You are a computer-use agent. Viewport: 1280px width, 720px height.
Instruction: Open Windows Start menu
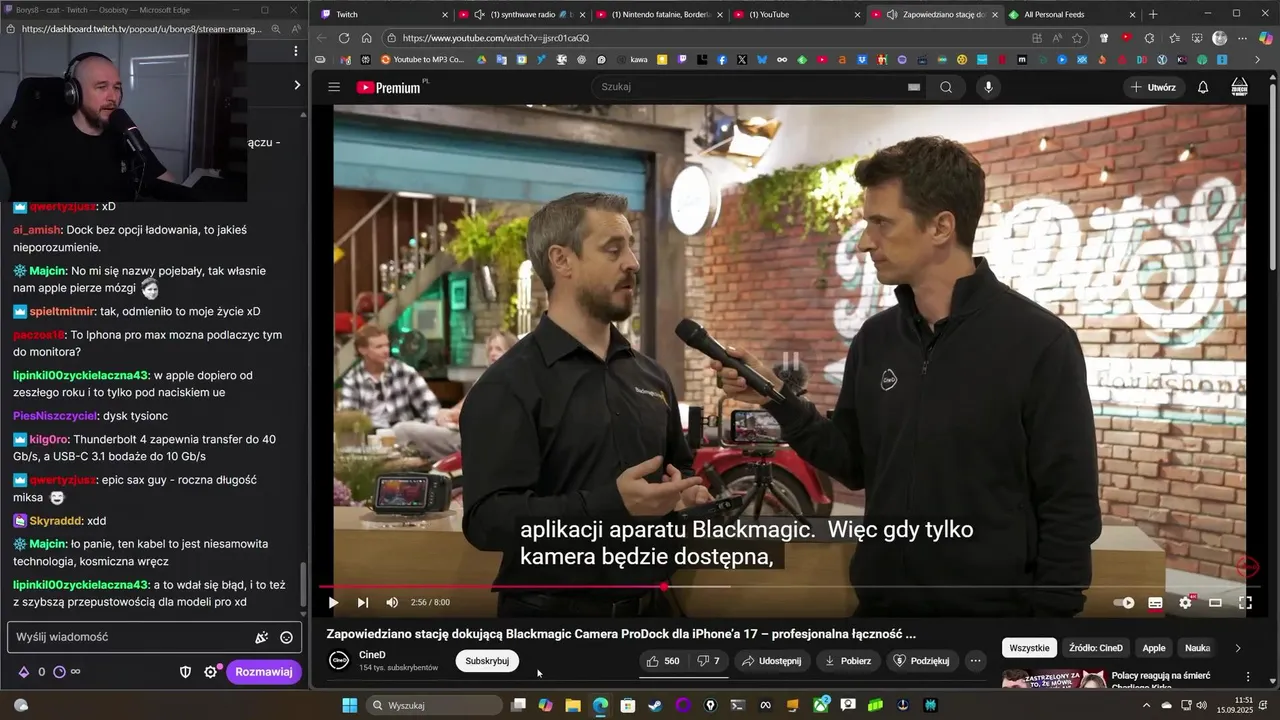tap(349, 705)
